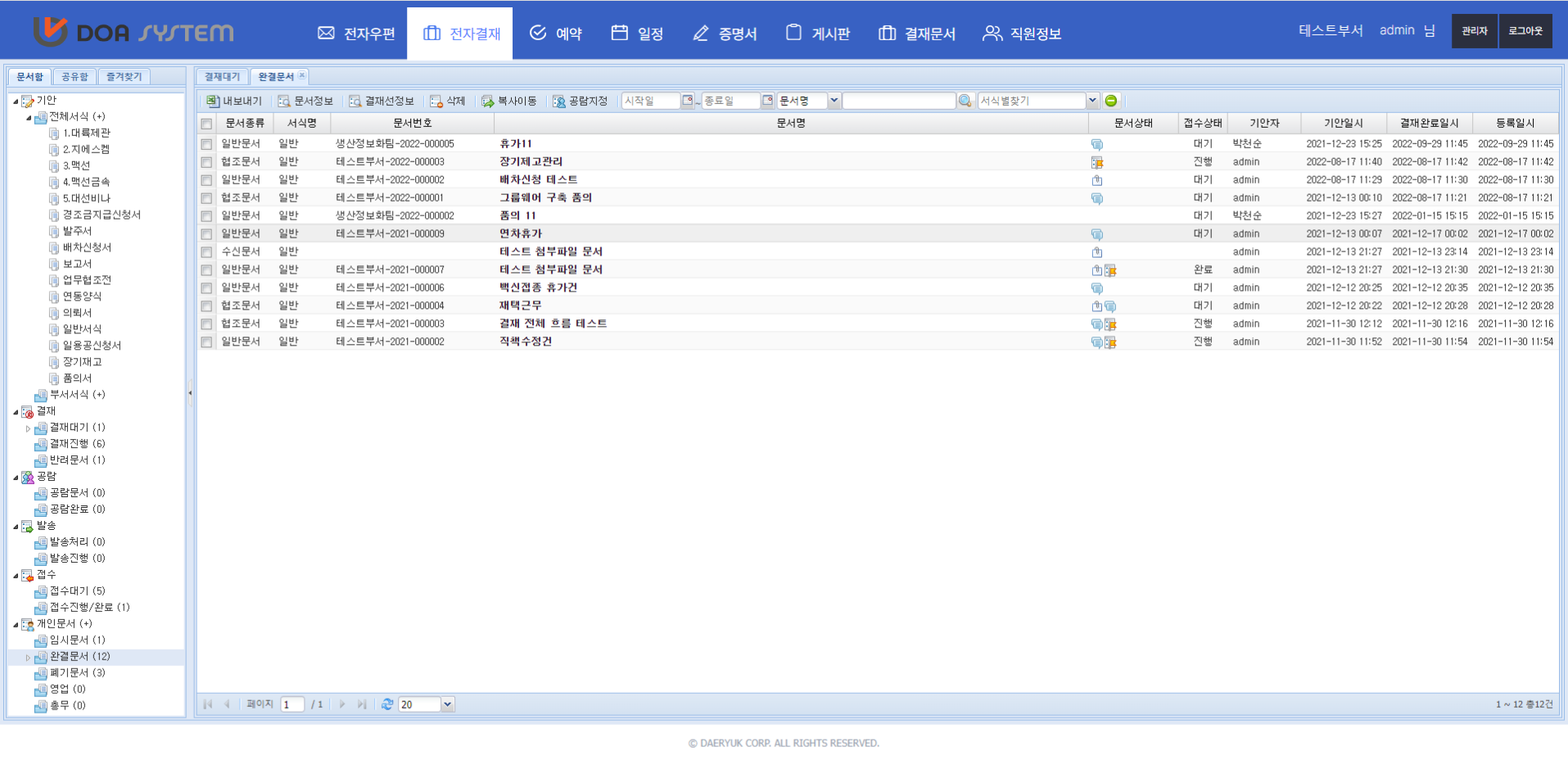
Task: Click the 관리자 button
Action: point(1474,31)
